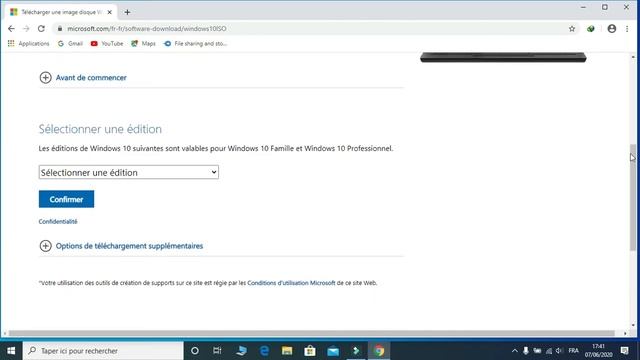Open the YouTube bookmark
This screenshot has width=640, height=360.
pyautogui.click(x=107, y=43)
